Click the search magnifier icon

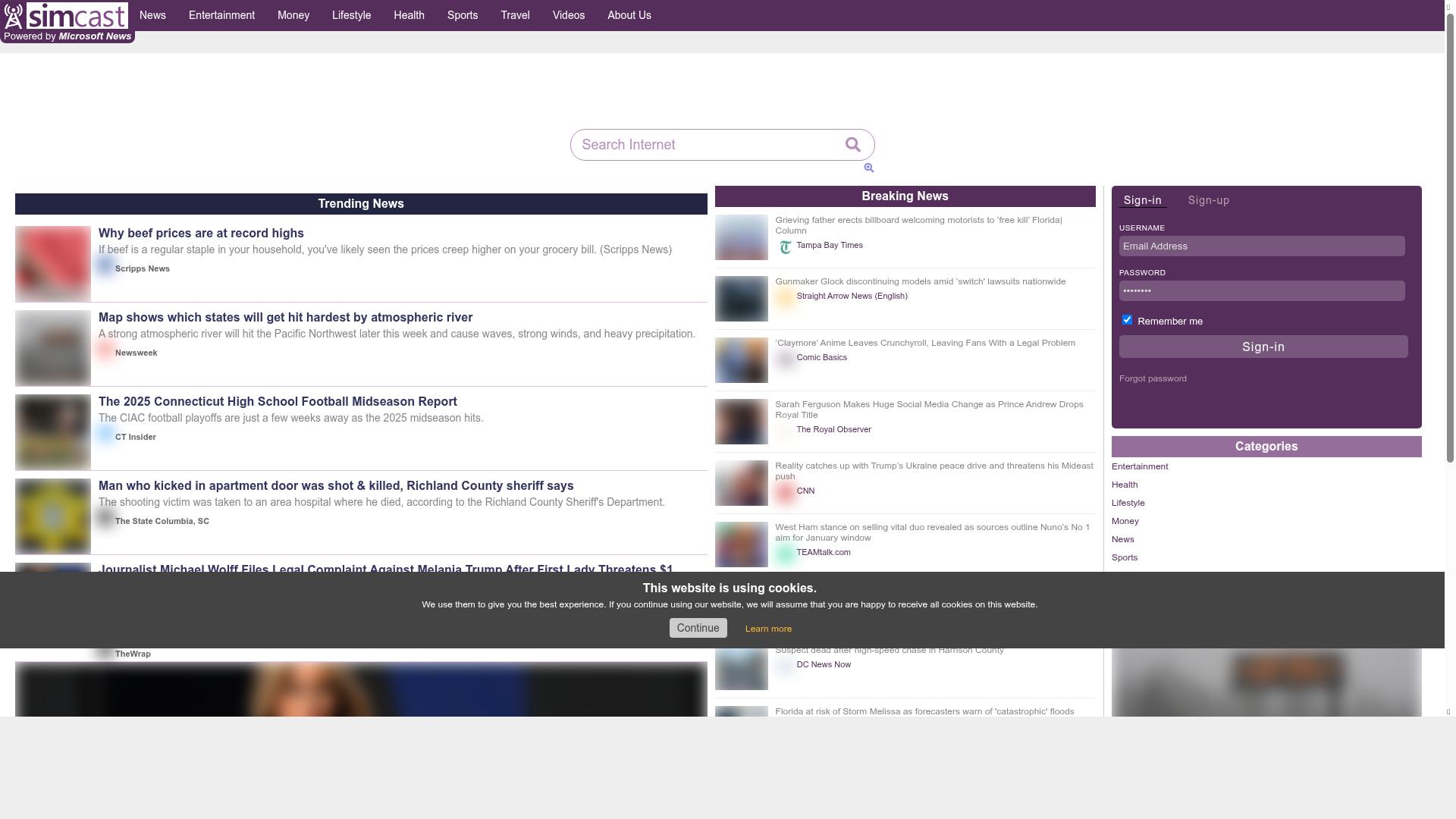852,144
